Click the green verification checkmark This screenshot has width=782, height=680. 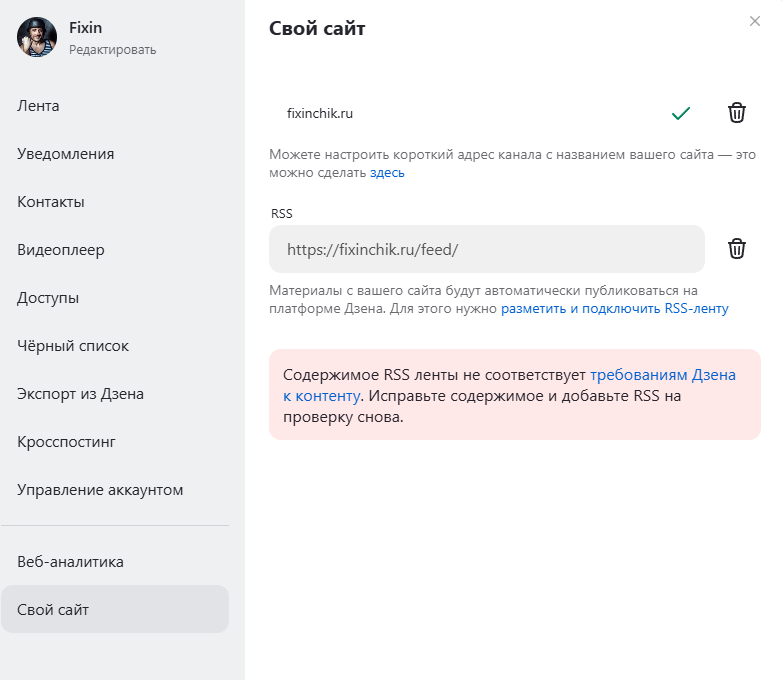tap(681, 113)
